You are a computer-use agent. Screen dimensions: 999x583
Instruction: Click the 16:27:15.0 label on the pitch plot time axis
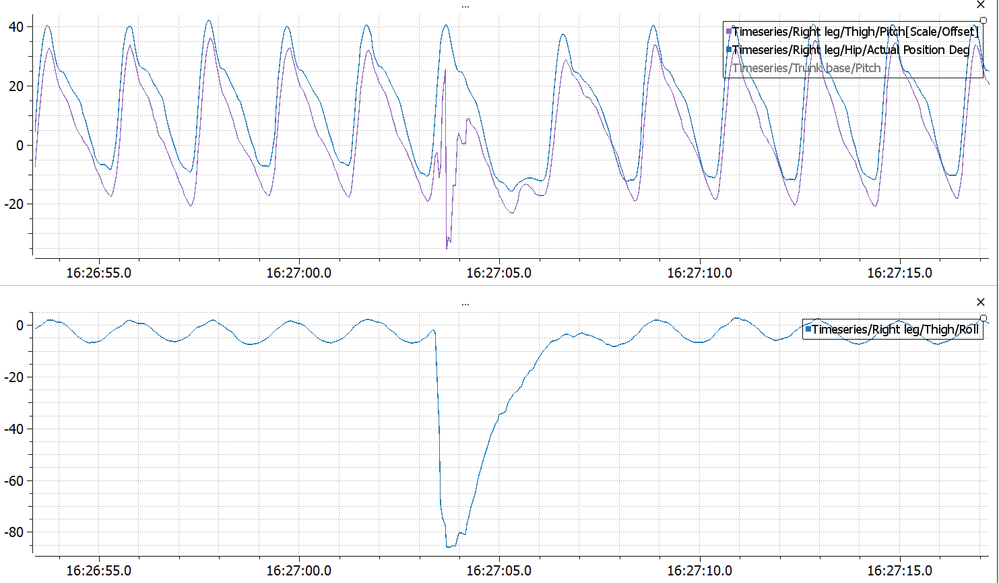point(900,273)
